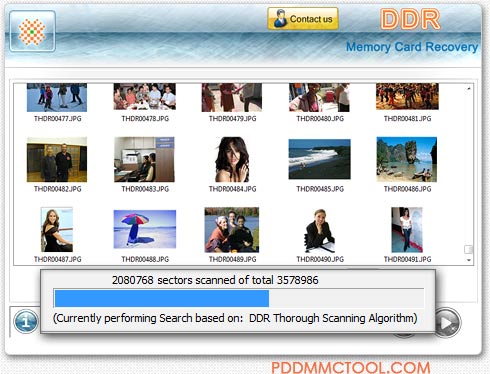Image resolution: width=490 pixels, height=374 pixels.
Task: Select thumbnail THDR00490.JPG businesswoman
Action: pyautogui.click(x=319, y=231)
